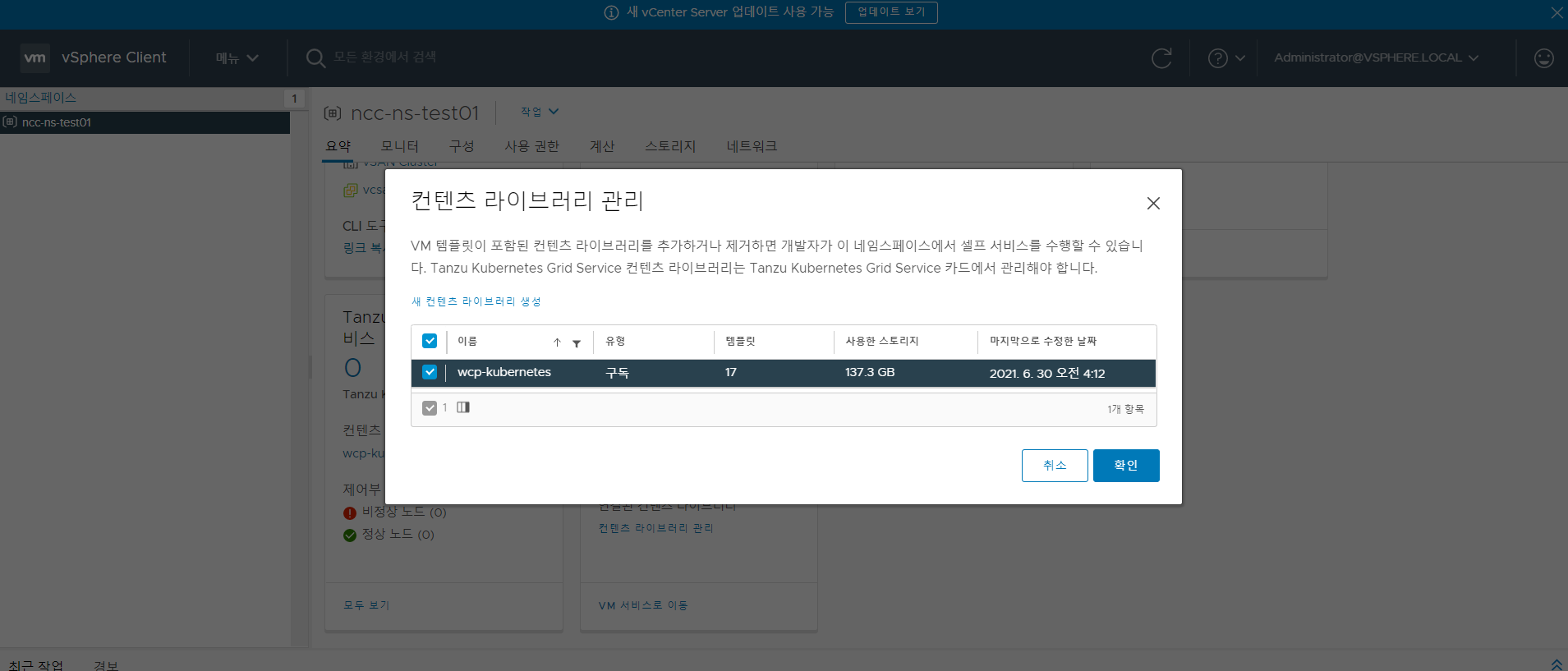Open the Administrator@VSPHERE.LOCAL user menu

click(1376, 57)
